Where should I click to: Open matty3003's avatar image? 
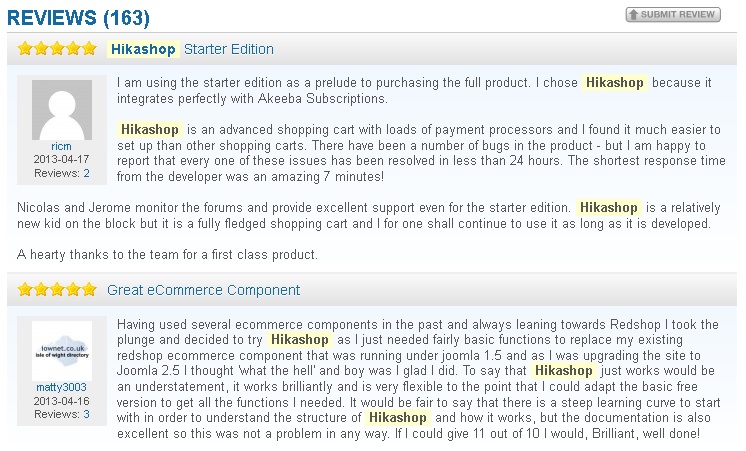61,349
